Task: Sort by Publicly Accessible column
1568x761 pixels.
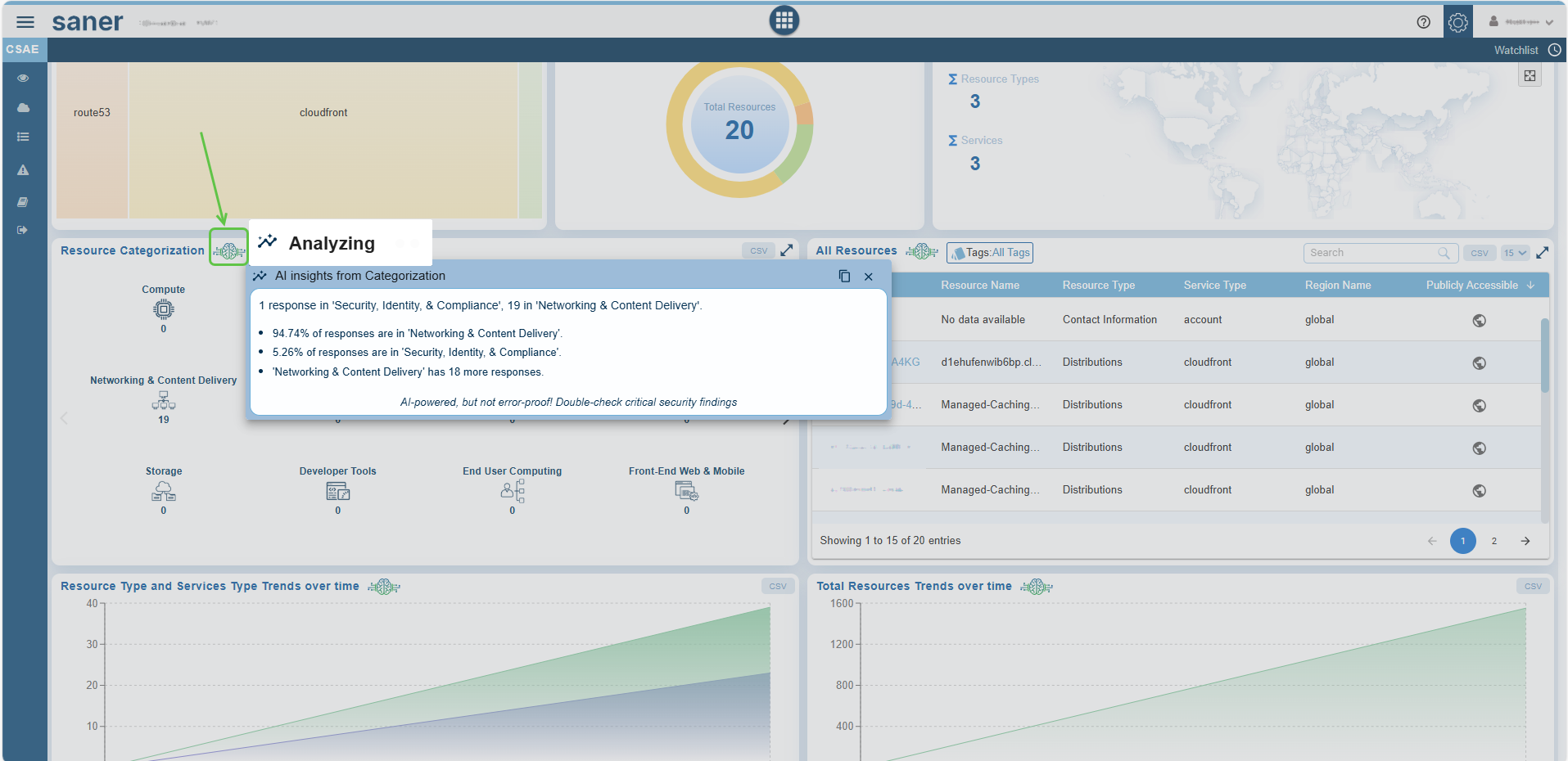Action: point(1480,286)
